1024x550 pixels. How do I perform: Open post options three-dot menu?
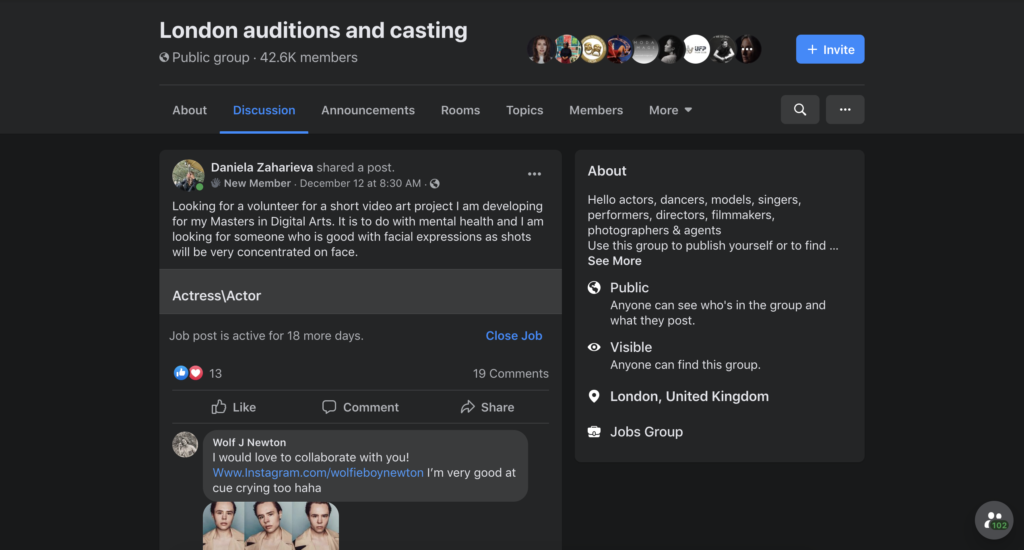534,174
